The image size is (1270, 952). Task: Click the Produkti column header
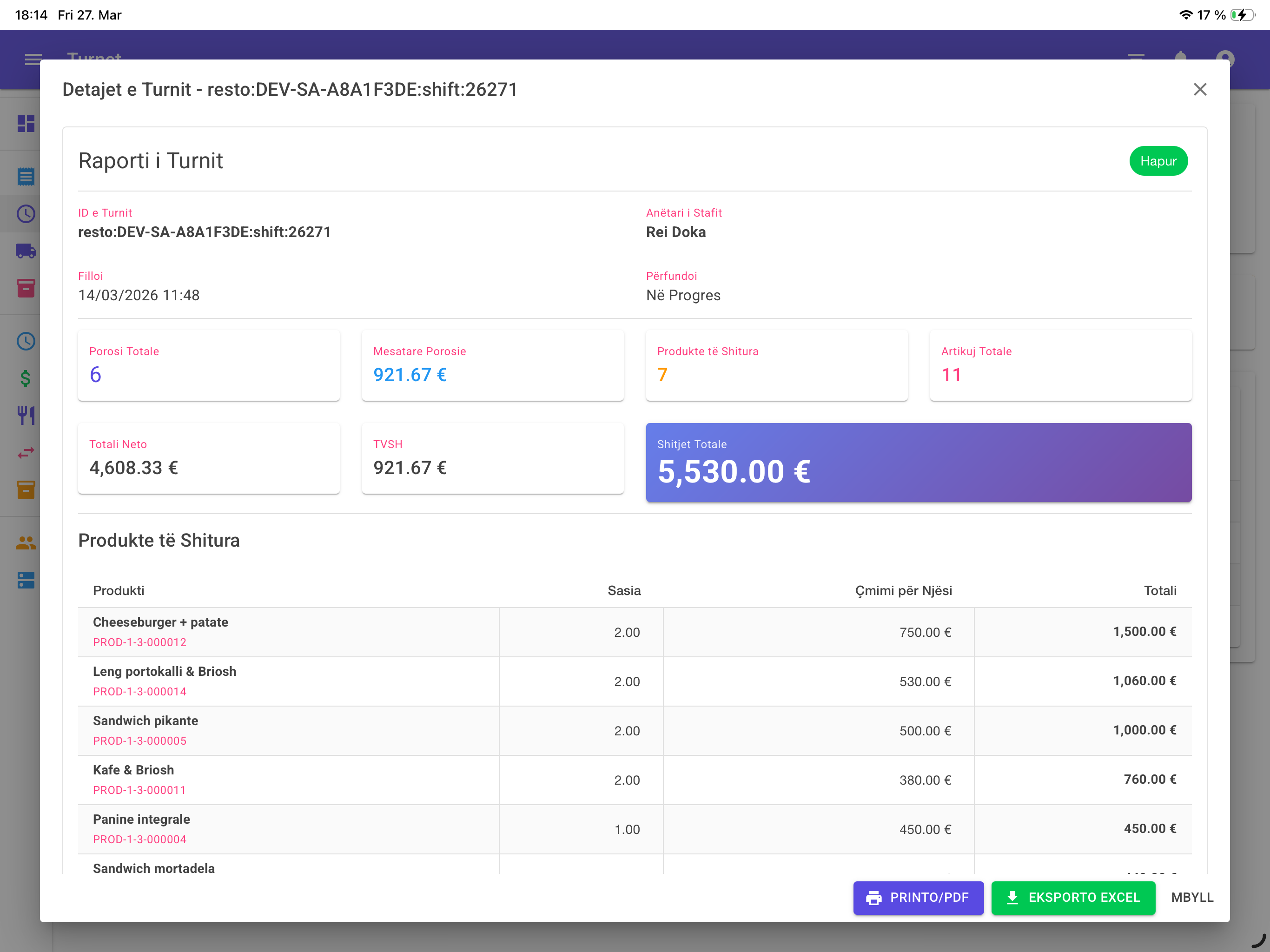tap(119, 591)
